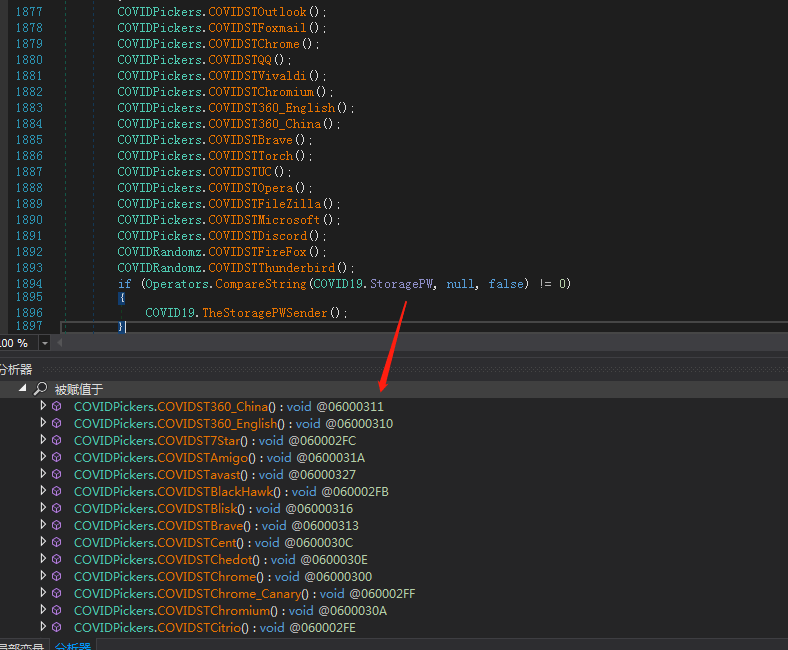Screen dimensions: 788x650
Task: Click COVIDSTDiscord call on line 1891
Action: [257, 235]
